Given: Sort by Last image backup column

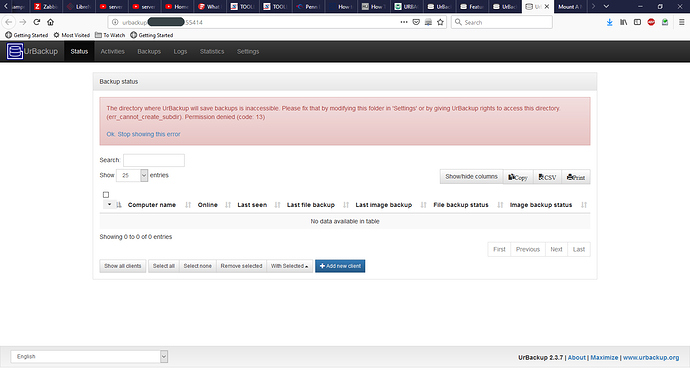Looking at the screenshot, I should [x=384, y=205].
